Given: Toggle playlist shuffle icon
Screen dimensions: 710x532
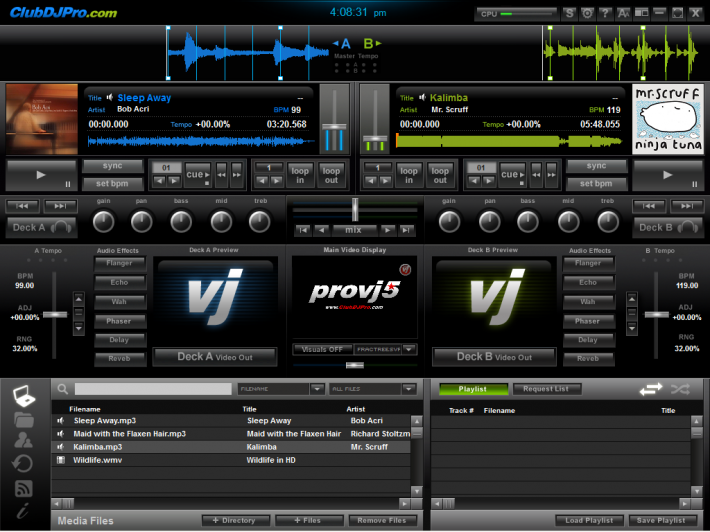Looking at the screenshot, I should point(680,389).
